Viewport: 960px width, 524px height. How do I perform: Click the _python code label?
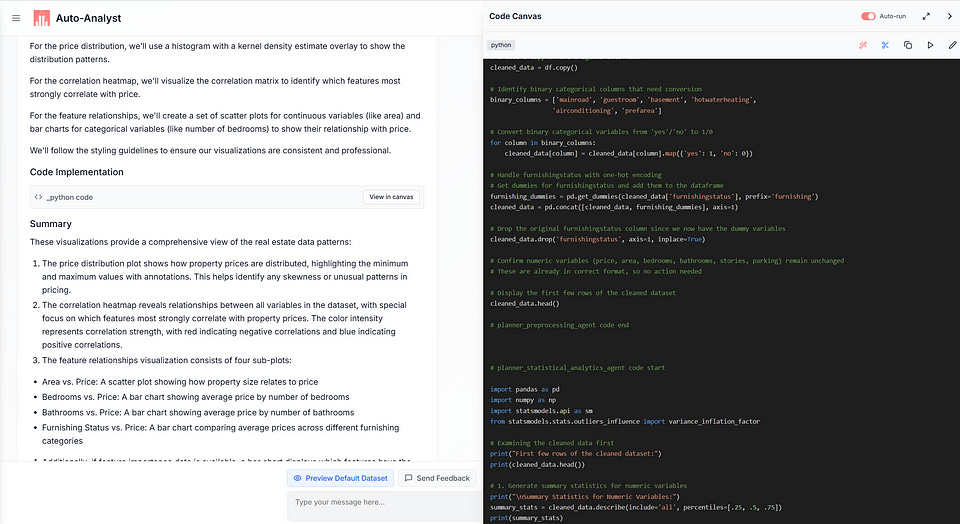70,197
